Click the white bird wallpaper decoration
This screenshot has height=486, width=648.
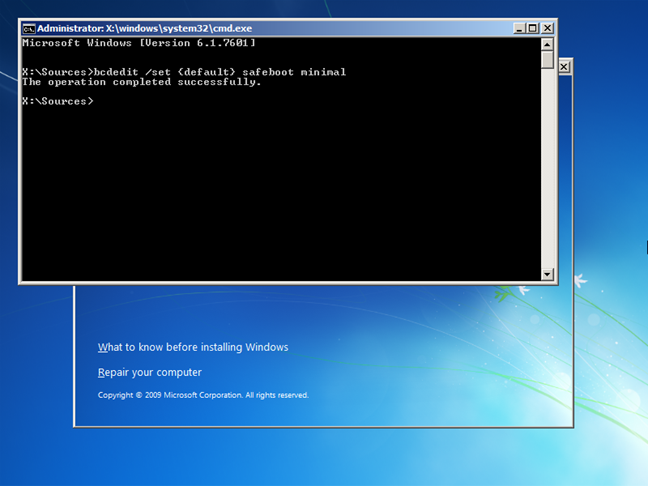tap(580, 280)
